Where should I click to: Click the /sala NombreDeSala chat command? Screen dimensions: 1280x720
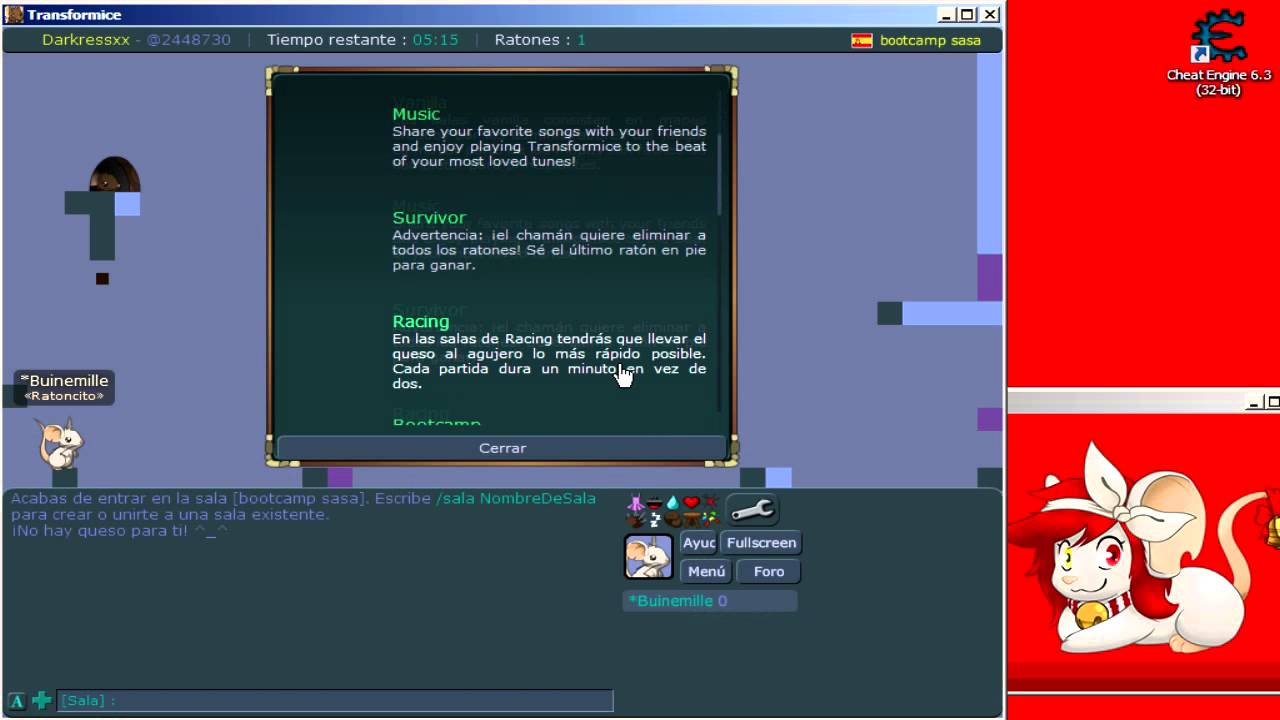516,498
